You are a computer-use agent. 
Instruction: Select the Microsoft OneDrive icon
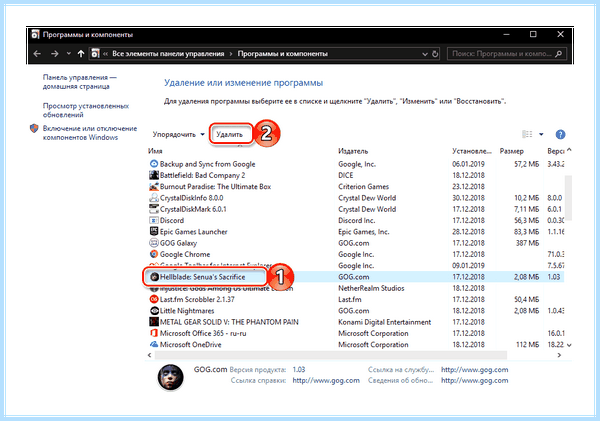(x=154, y=344)
